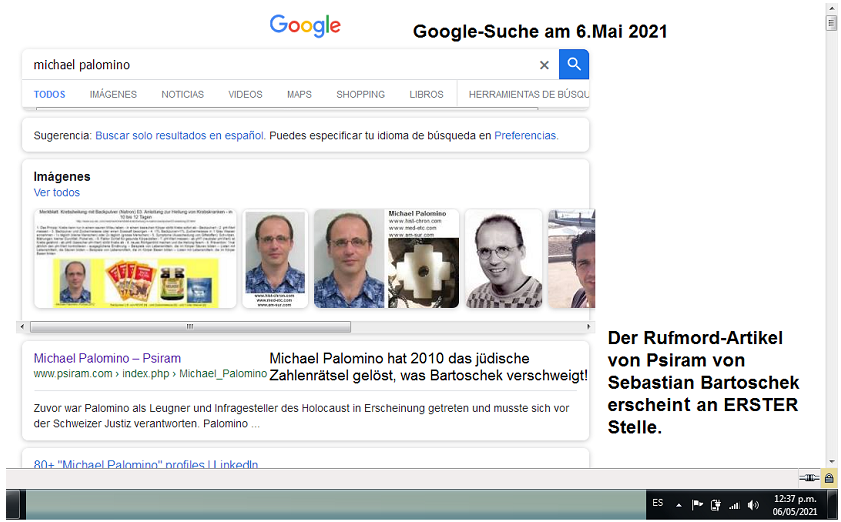Open the 'Michael Palomino – Psiram' result
The height and width of the screenshot is (522, 841).
[x=107, y=357]
